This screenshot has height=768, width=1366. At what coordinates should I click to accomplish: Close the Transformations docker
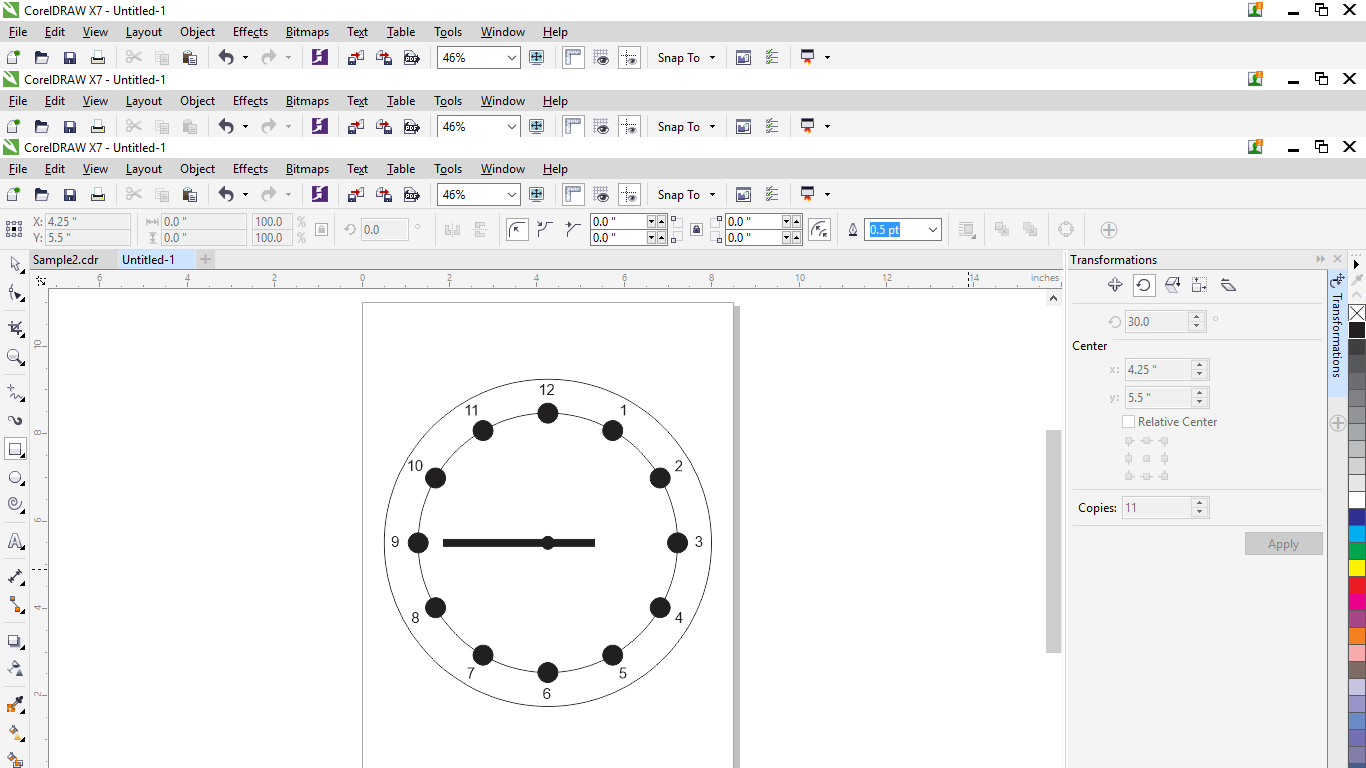pyautogui.click(x=1338, y=260)
